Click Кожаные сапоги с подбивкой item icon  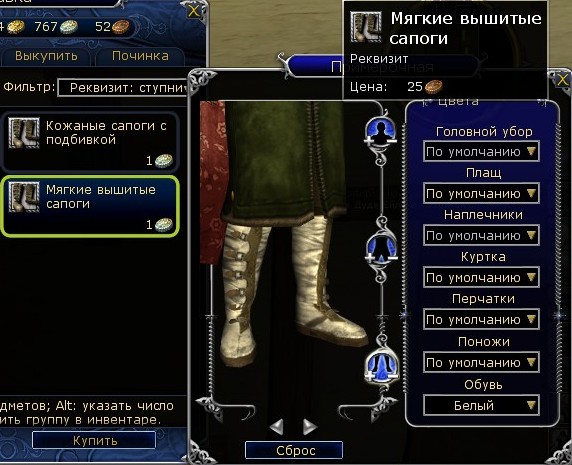[x=24, y=133]
